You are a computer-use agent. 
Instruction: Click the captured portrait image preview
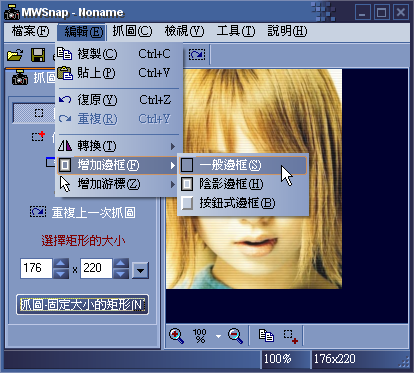(x=254, y=179)
